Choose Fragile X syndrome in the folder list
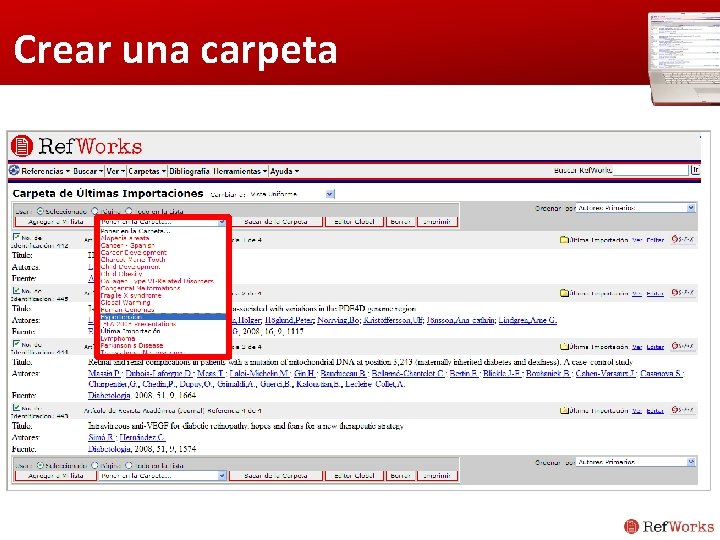This screenshot has height=540, width=720. 131,296
